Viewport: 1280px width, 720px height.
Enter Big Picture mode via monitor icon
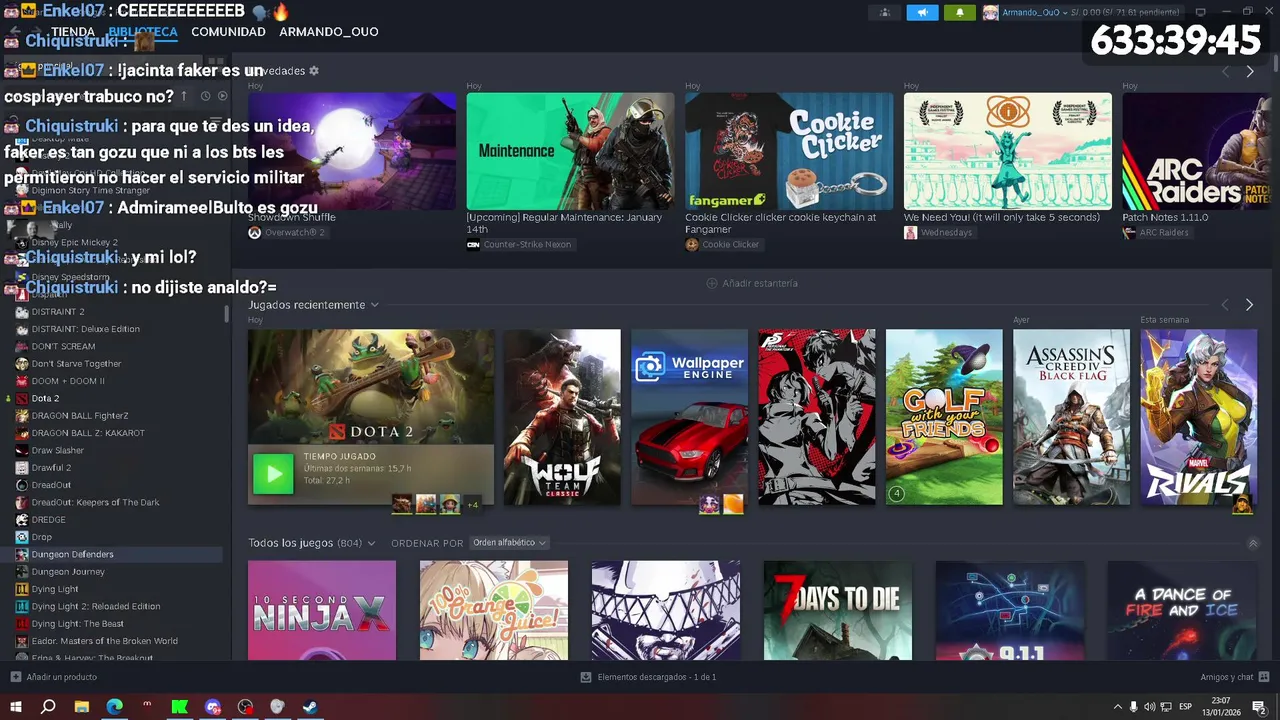tap(1201, 12)
